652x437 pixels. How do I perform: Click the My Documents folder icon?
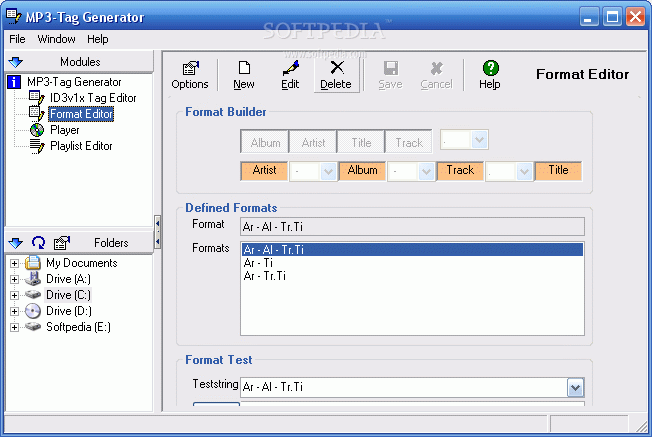[x=32, y=263]
